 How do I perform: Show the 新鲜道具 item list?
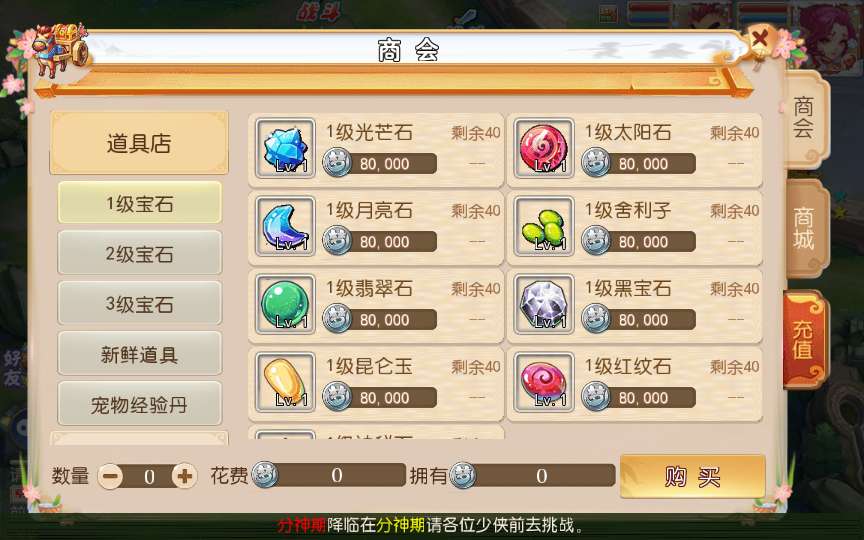coord(139,354)
